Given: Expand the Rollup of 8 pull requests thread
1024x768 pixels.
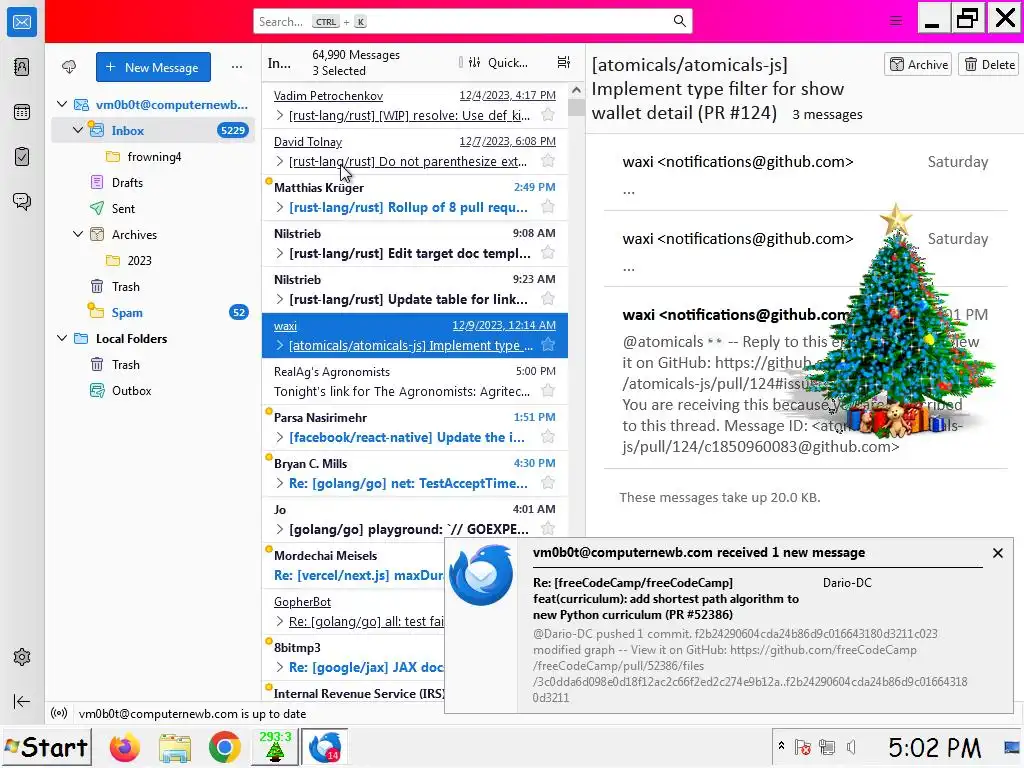Looking at the screenshot, I should coord(280,208).
